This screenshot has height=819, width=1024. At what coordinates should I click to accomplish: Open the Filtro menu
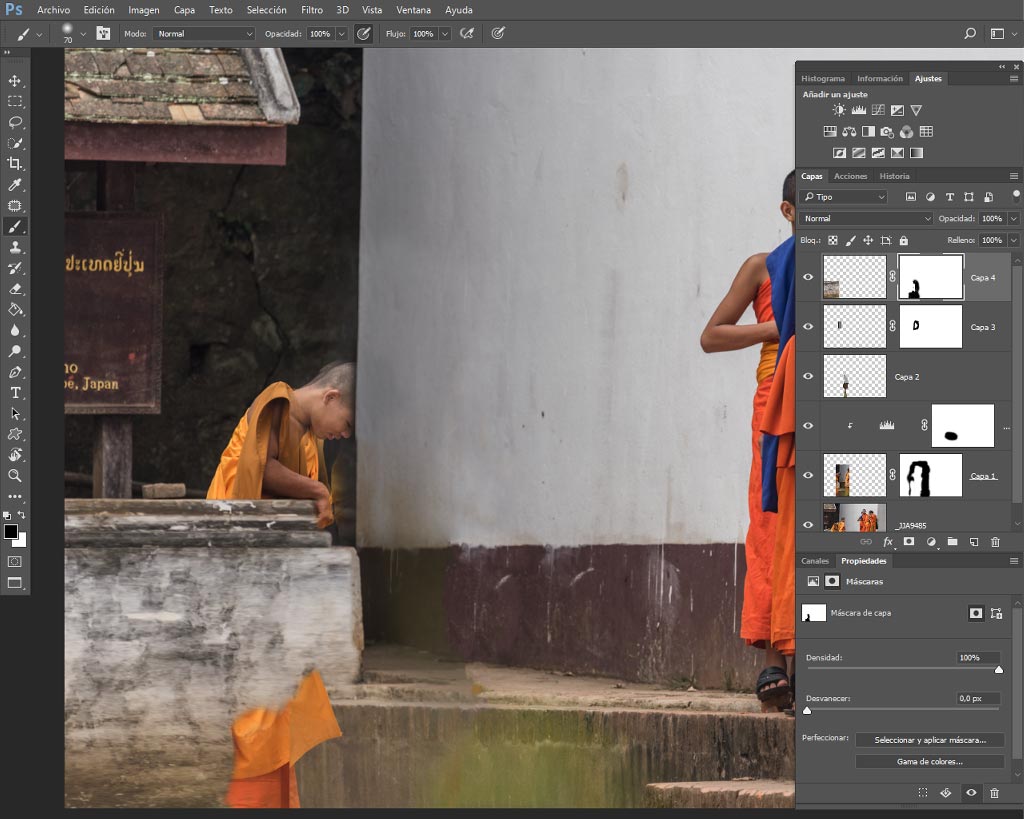[312, 10]
